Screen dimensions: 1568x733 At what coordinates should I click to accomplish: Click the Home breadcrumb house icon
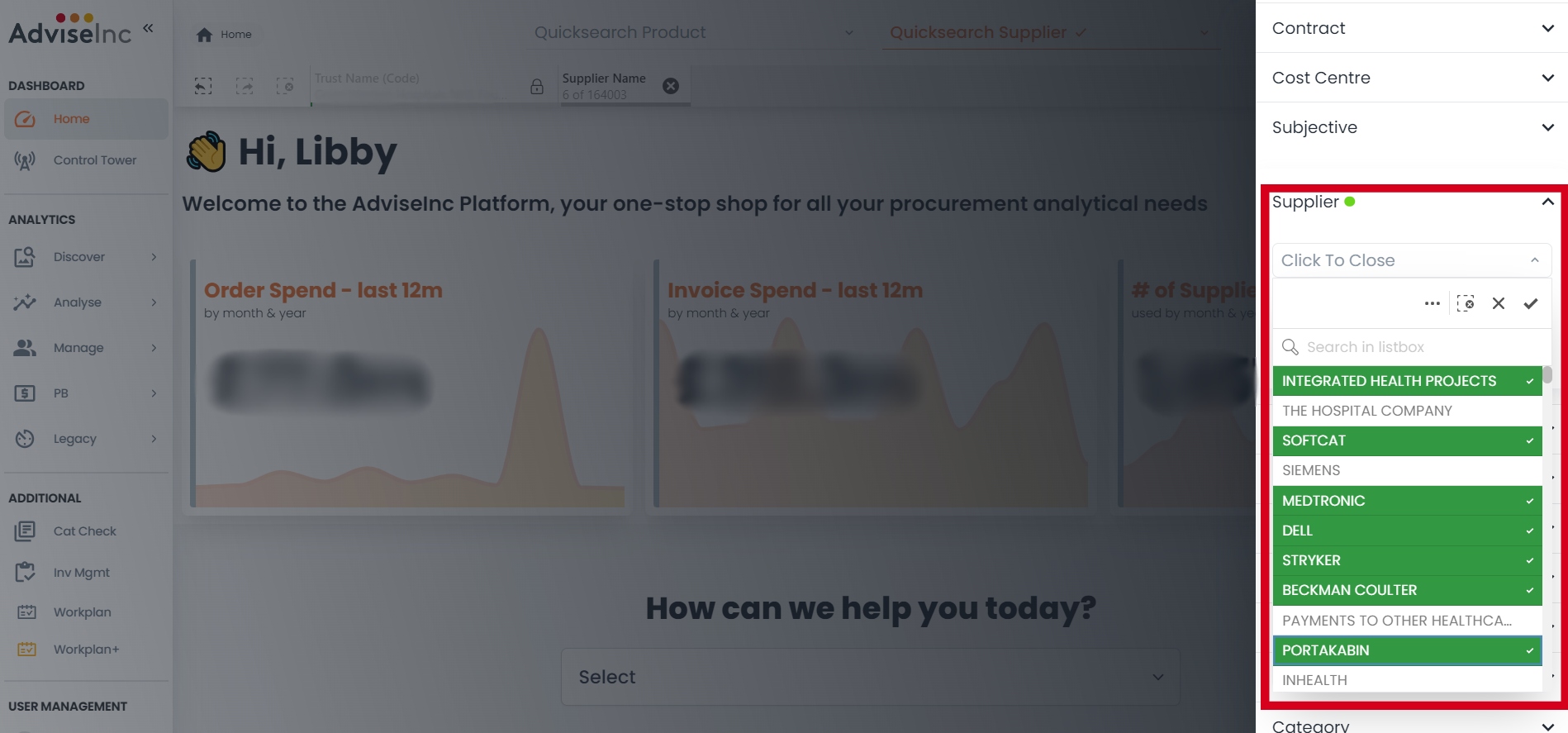coord(204,35)
